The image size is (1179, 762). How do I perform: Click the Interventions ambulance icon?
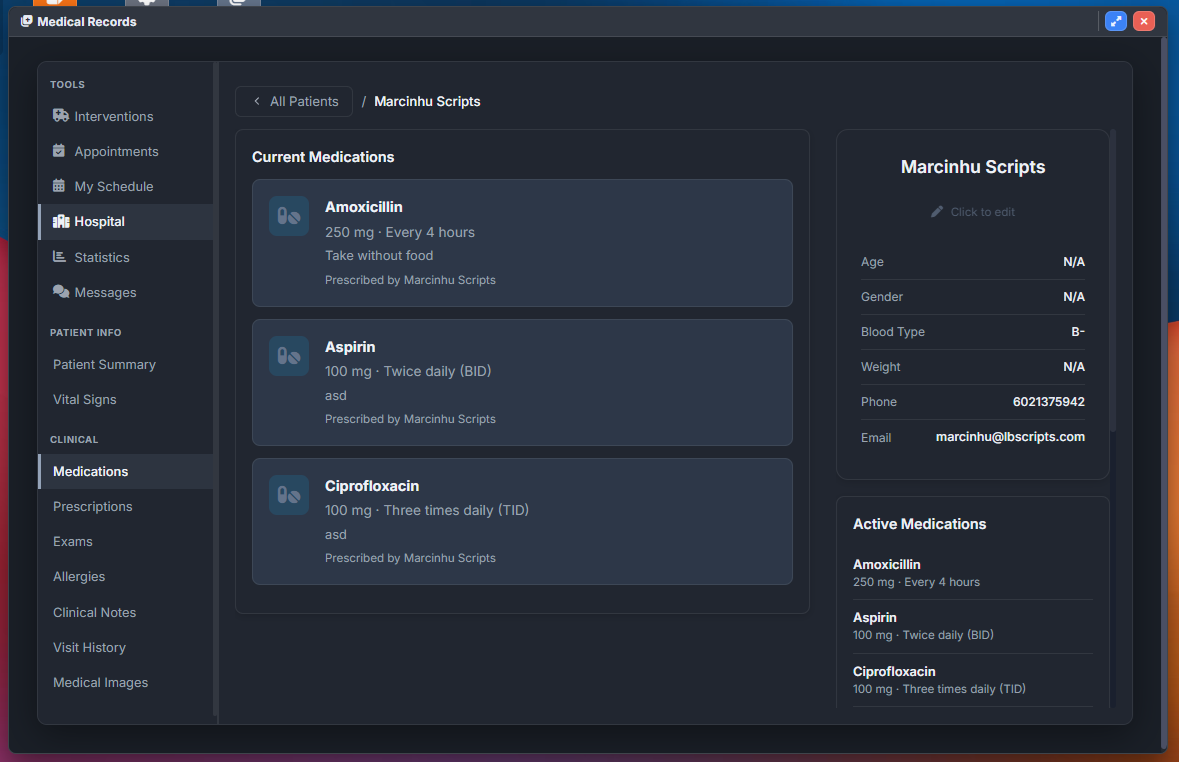60,116
